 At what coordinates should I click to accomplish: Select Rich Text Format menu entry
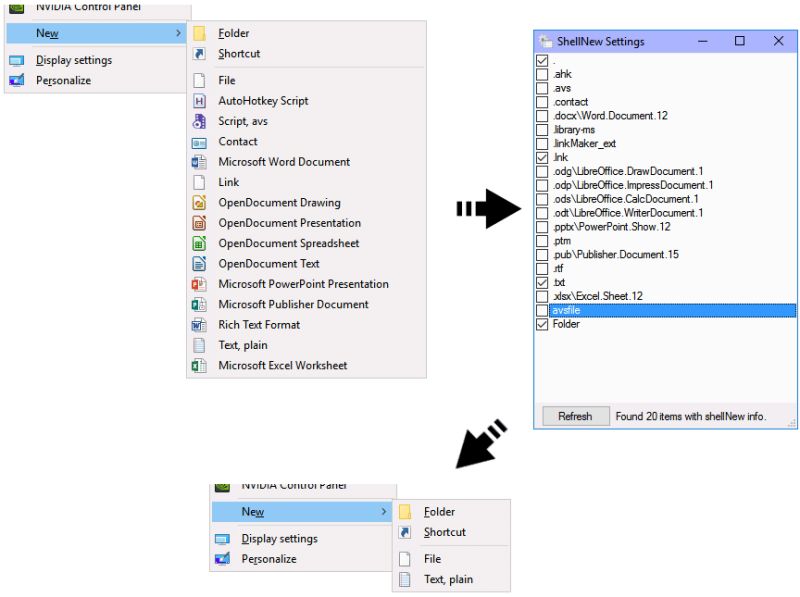coord(306,325)
